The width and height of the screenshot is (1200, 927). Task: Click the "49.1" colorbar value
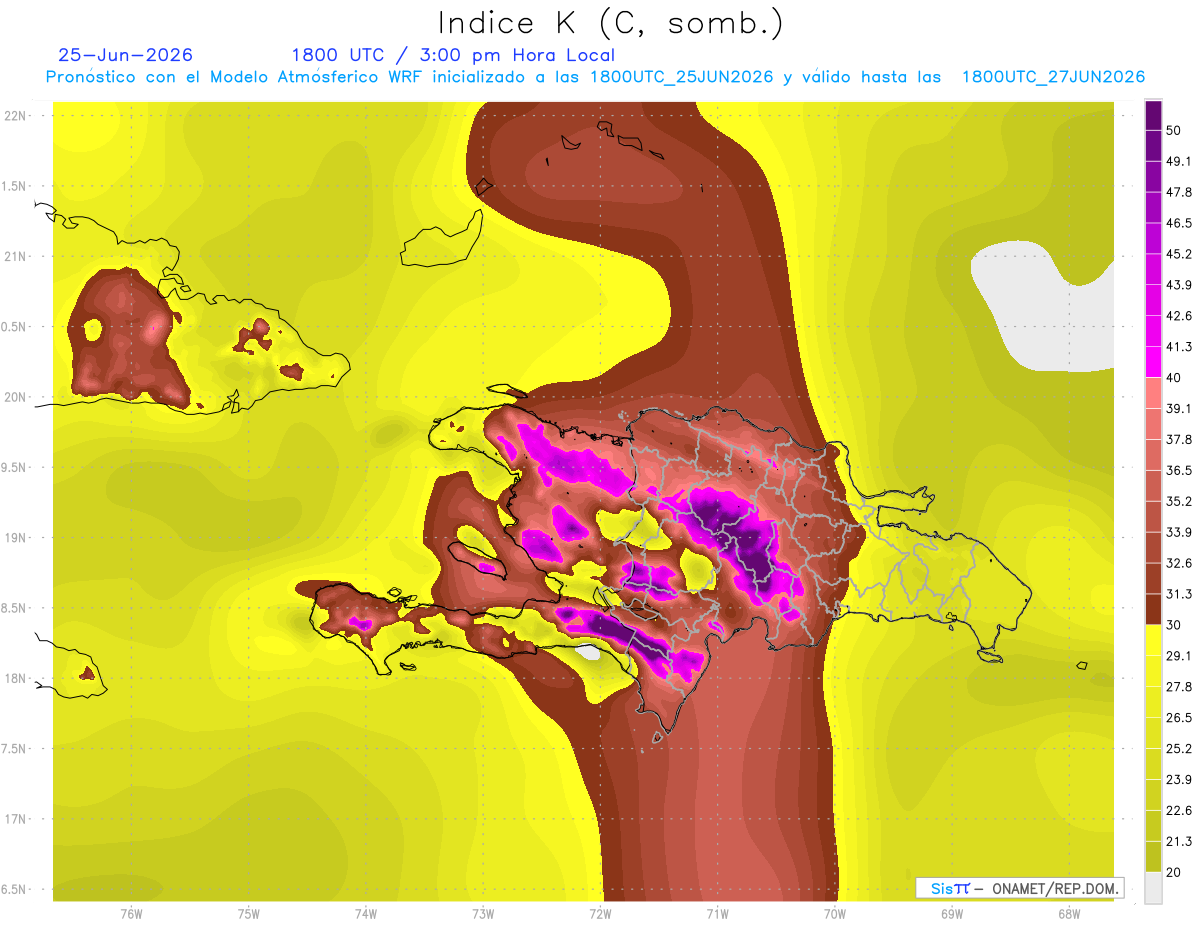coord(1179,161)
